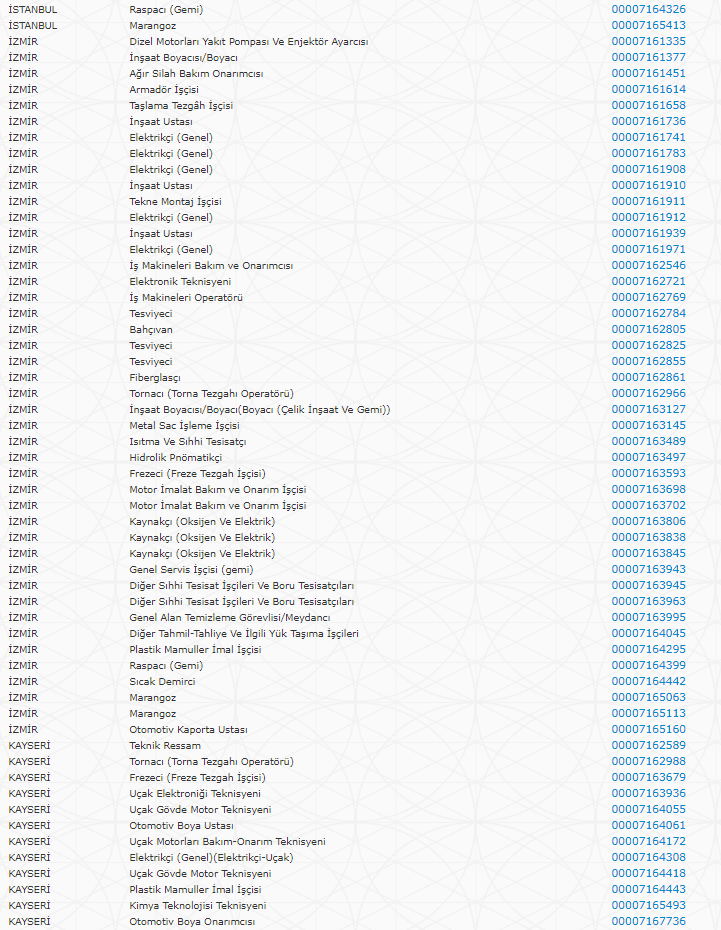721x930 pixels.
Task: Open Hidrolik Pnömatikçi link 00007163497
Action: click(x=648, y=457)
